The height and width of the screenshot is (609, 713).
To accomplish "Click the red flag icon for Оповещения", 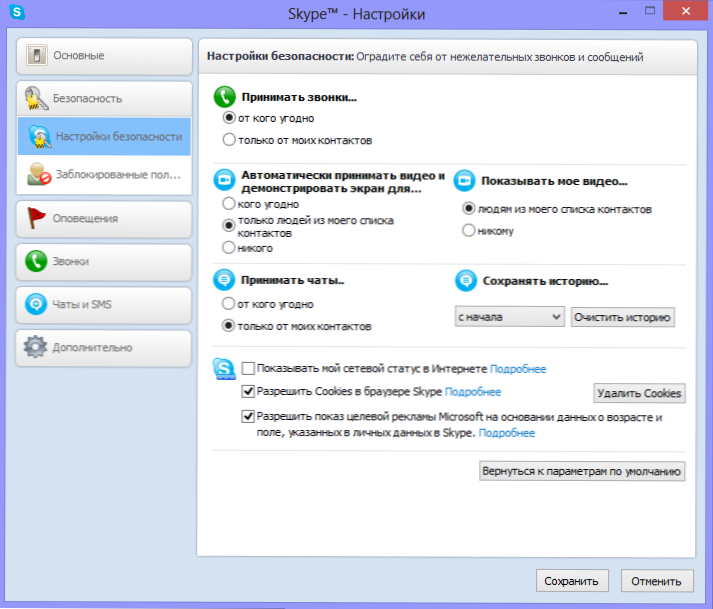I will click(x=36, y=218).
